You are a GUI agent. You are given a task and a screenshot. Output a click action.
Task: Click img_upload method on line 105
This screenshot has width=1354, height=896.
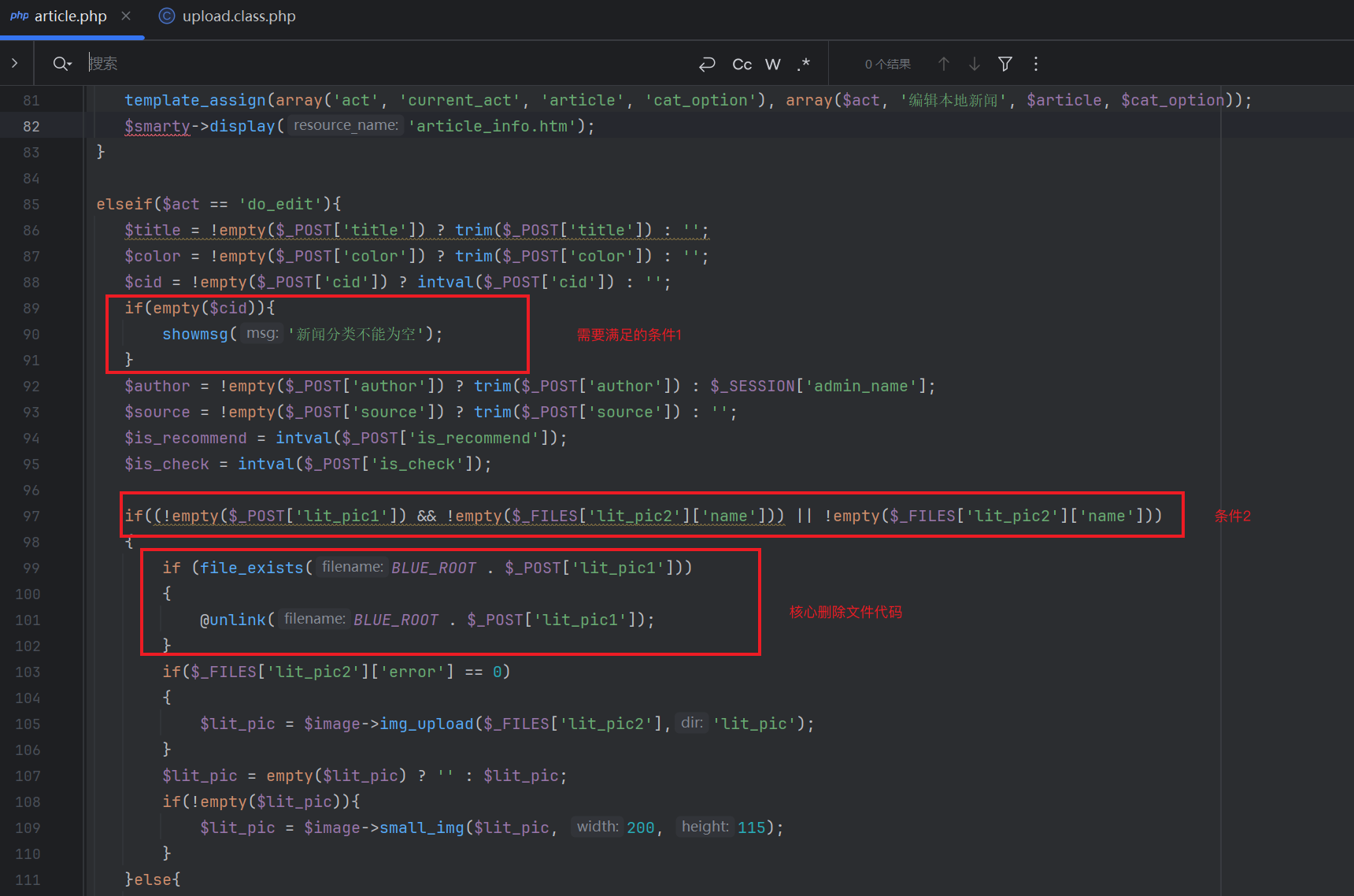427,724
